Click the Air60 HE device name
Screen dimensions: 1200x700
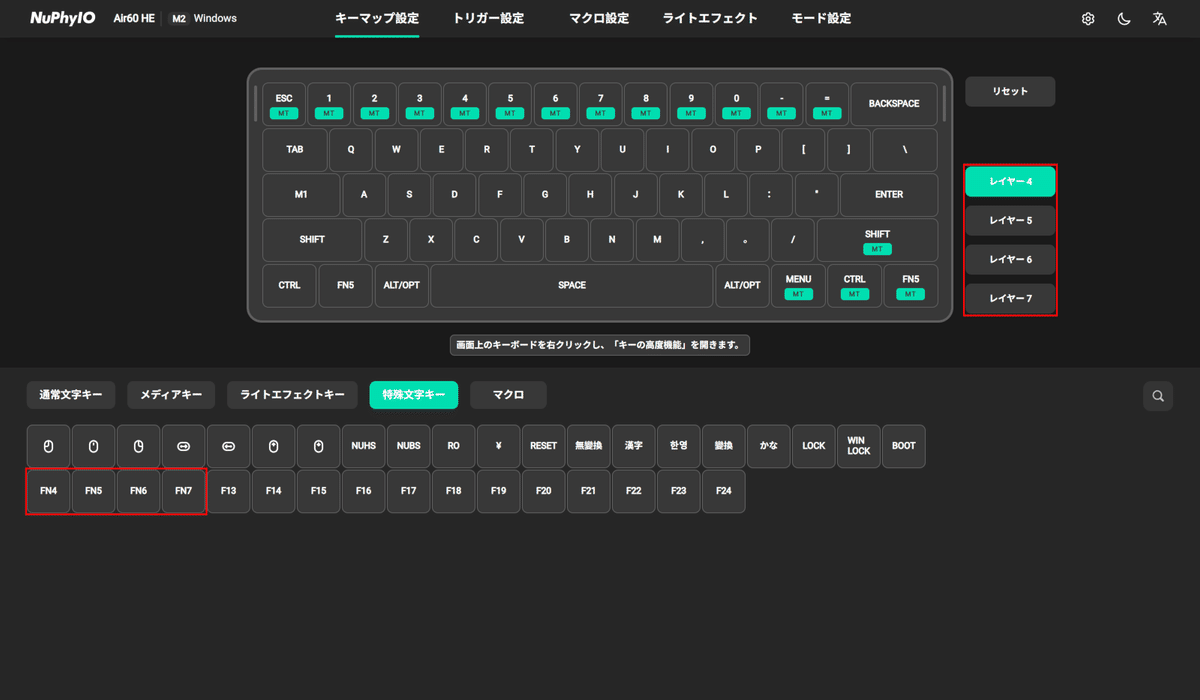[x=133, y=18]
